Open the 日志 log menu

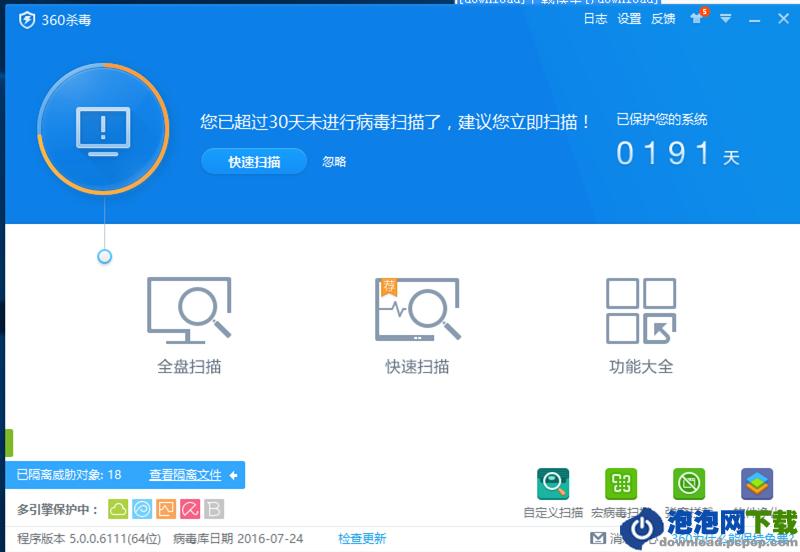(595, 19)
